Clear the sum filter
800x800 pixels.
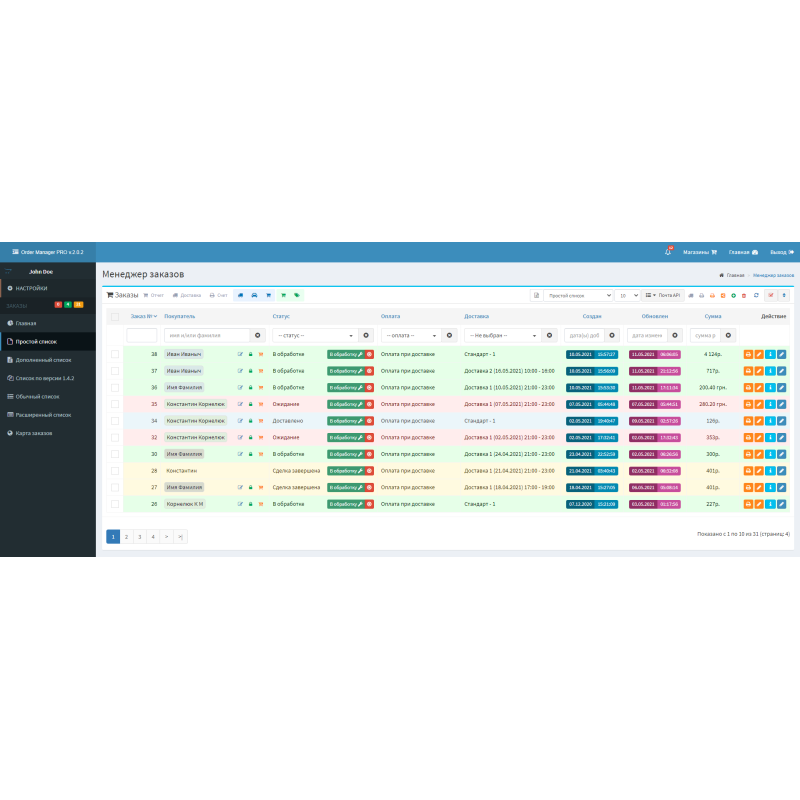point(729,335)
